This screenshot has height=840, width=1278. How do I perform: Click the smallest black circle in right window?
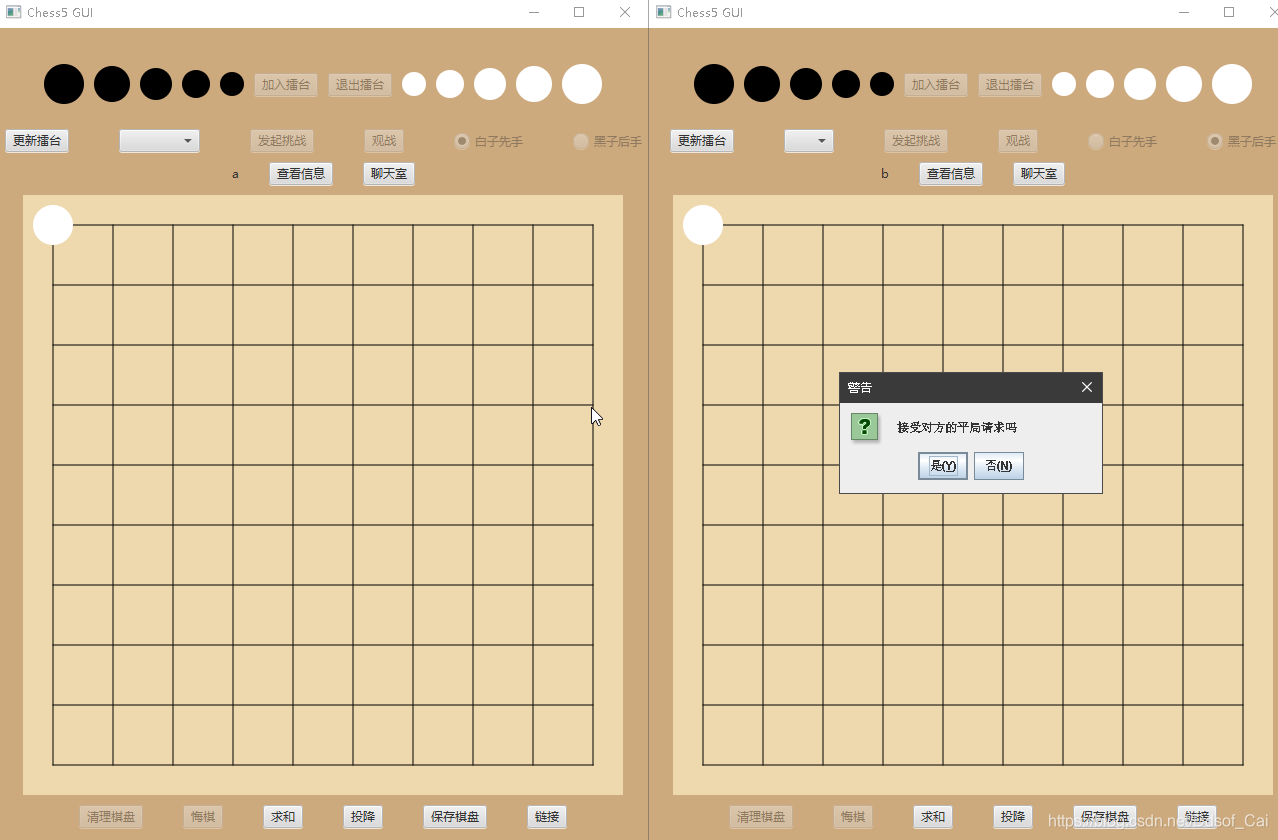click(x=882, y=84)
